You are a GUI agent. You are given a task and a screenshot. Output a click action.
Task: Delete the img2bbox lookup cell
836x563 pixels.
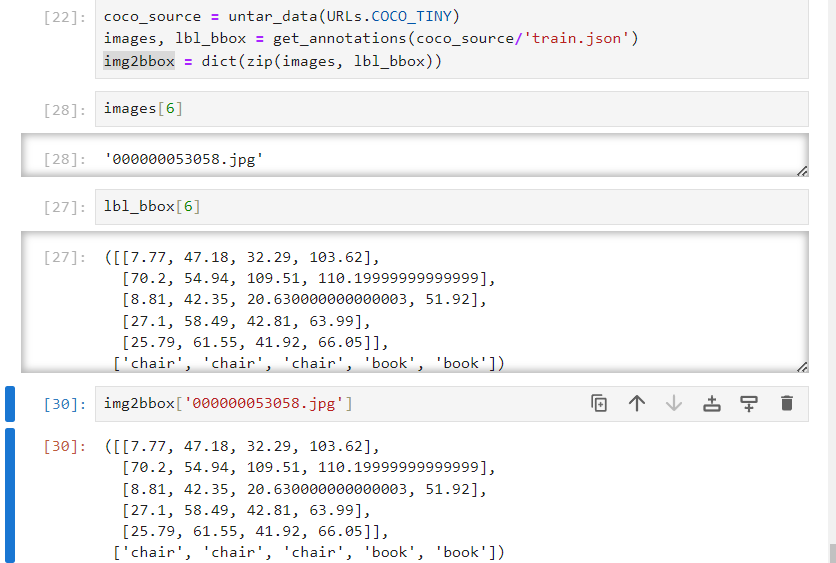[786, 403]
